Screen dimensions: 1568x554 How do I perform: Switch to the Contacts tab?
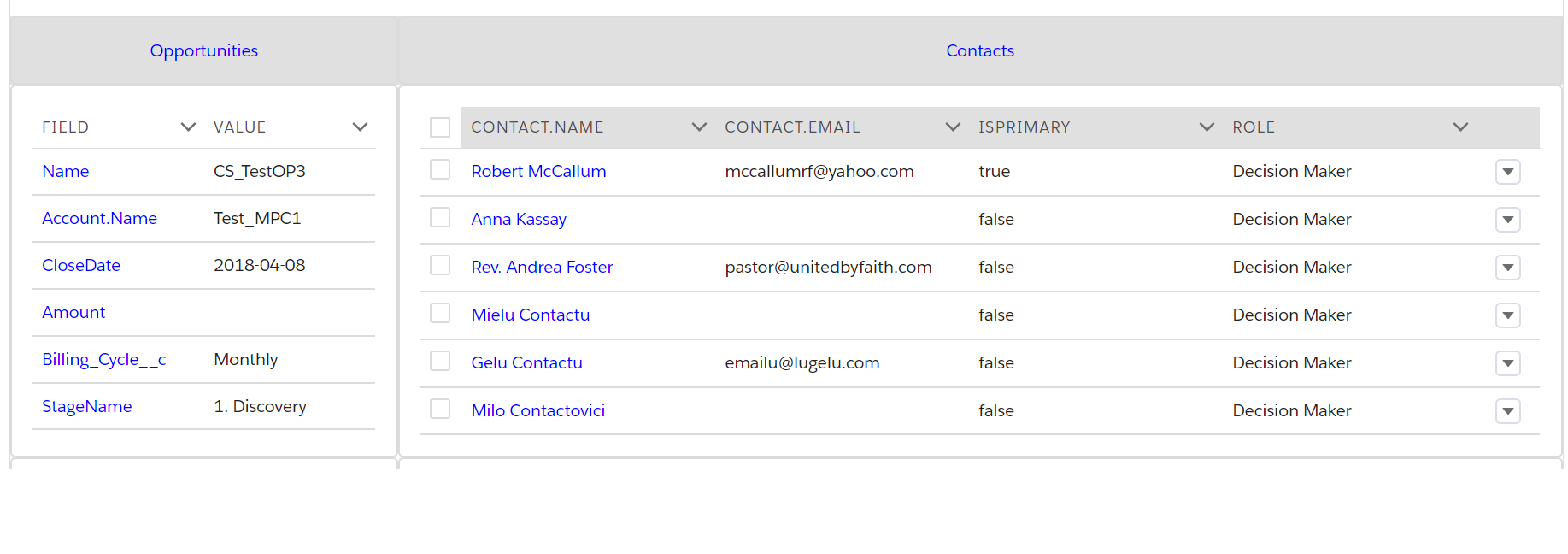980,51
